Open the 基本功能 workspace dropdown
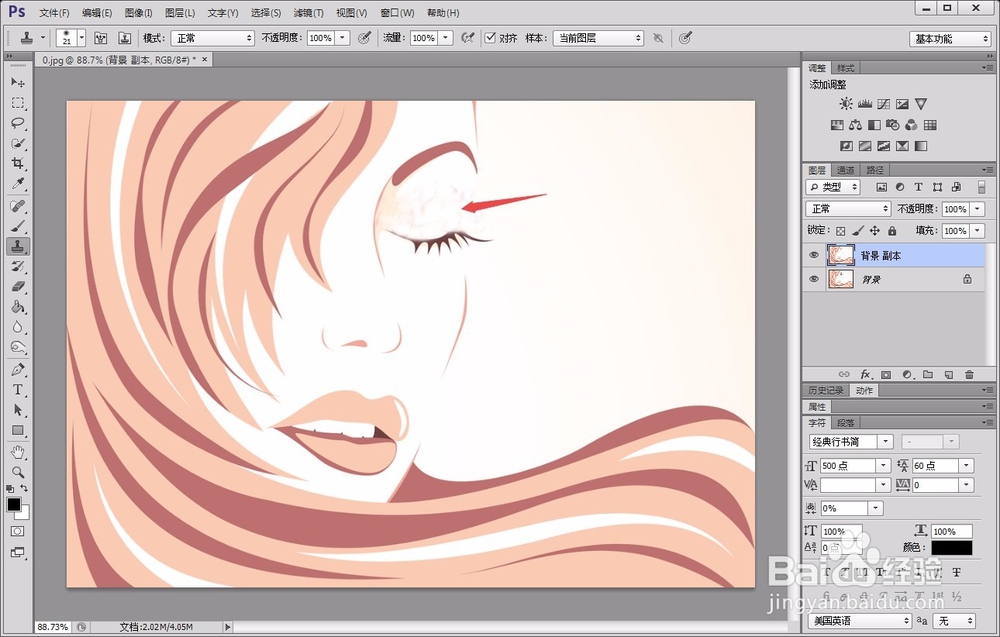 click(x=950, y=39)
